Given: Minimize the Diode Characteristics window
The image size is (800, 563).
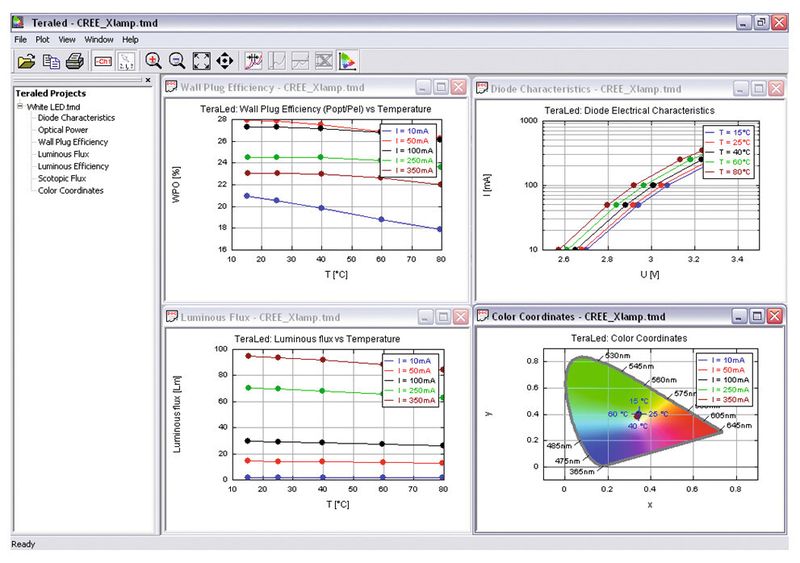Looking at the screenshot, I should (x=740, y=89).
